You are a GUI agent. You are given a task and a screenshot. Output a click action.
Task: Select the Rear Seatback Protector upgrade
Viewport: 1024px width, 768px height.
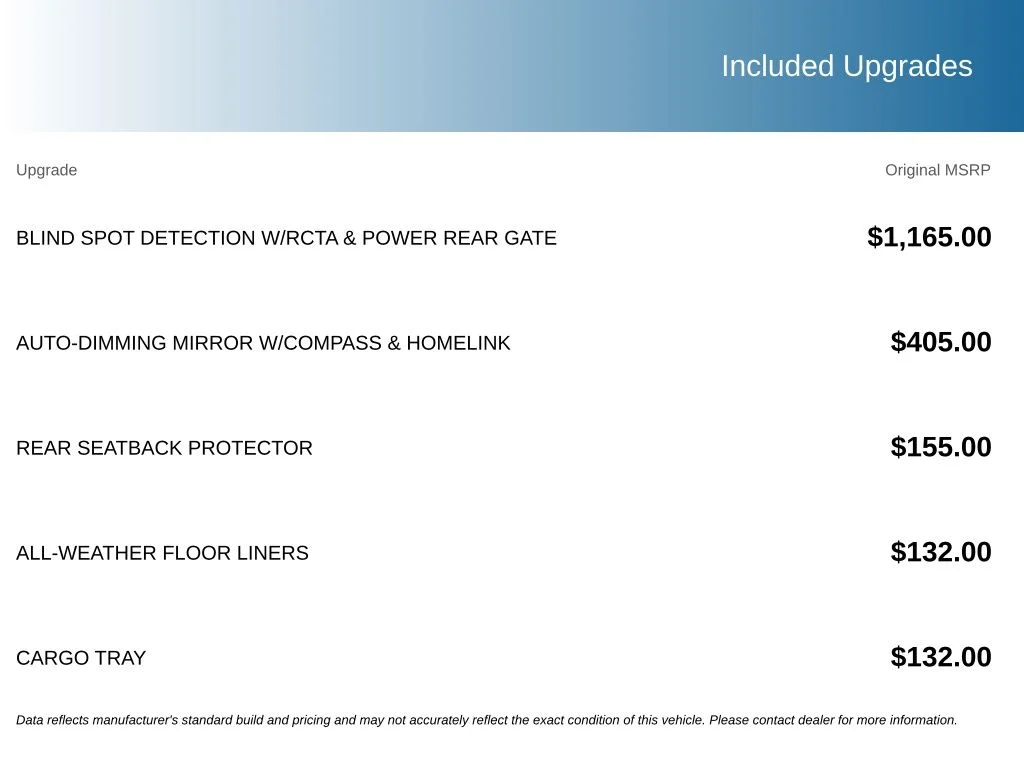(x=164, y=448)
